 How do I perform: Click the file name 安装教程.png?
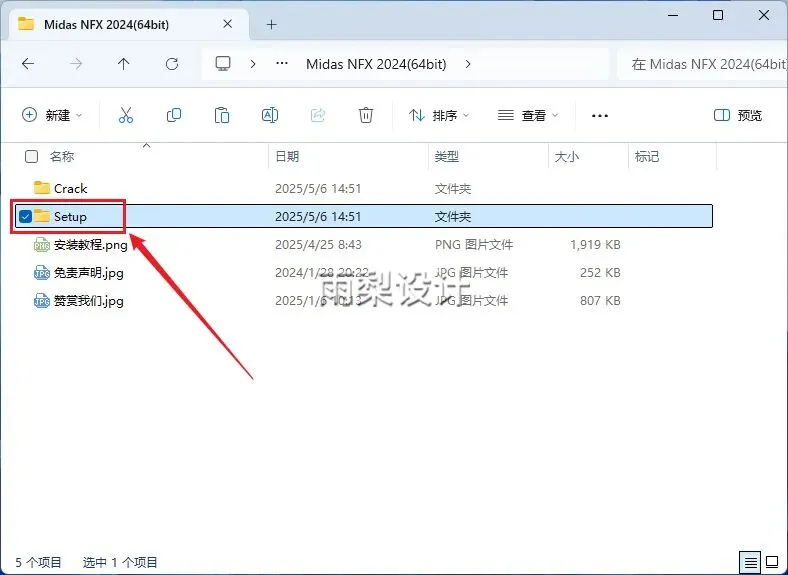[90, 245]
